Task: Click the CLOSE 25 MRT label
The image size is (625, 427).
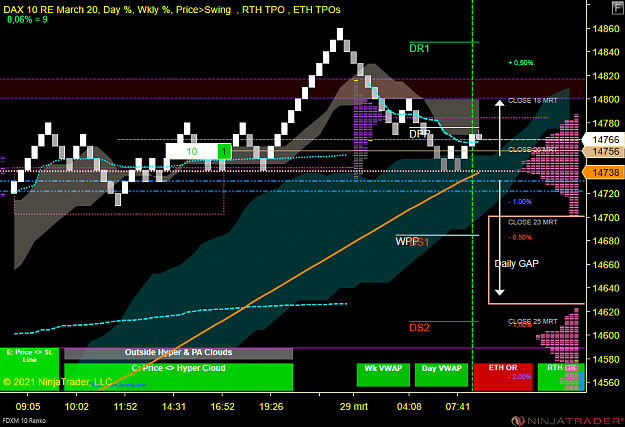Action: tap(533, 321)
